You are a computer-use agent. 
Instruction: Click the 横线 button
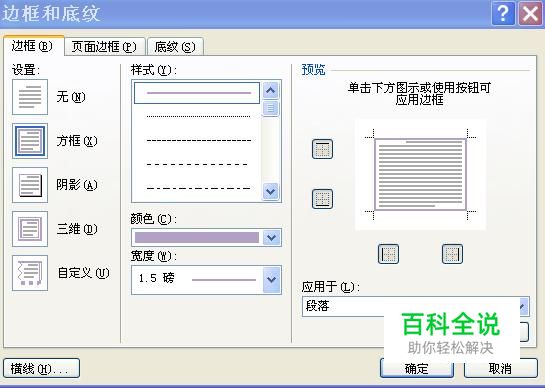42,369
